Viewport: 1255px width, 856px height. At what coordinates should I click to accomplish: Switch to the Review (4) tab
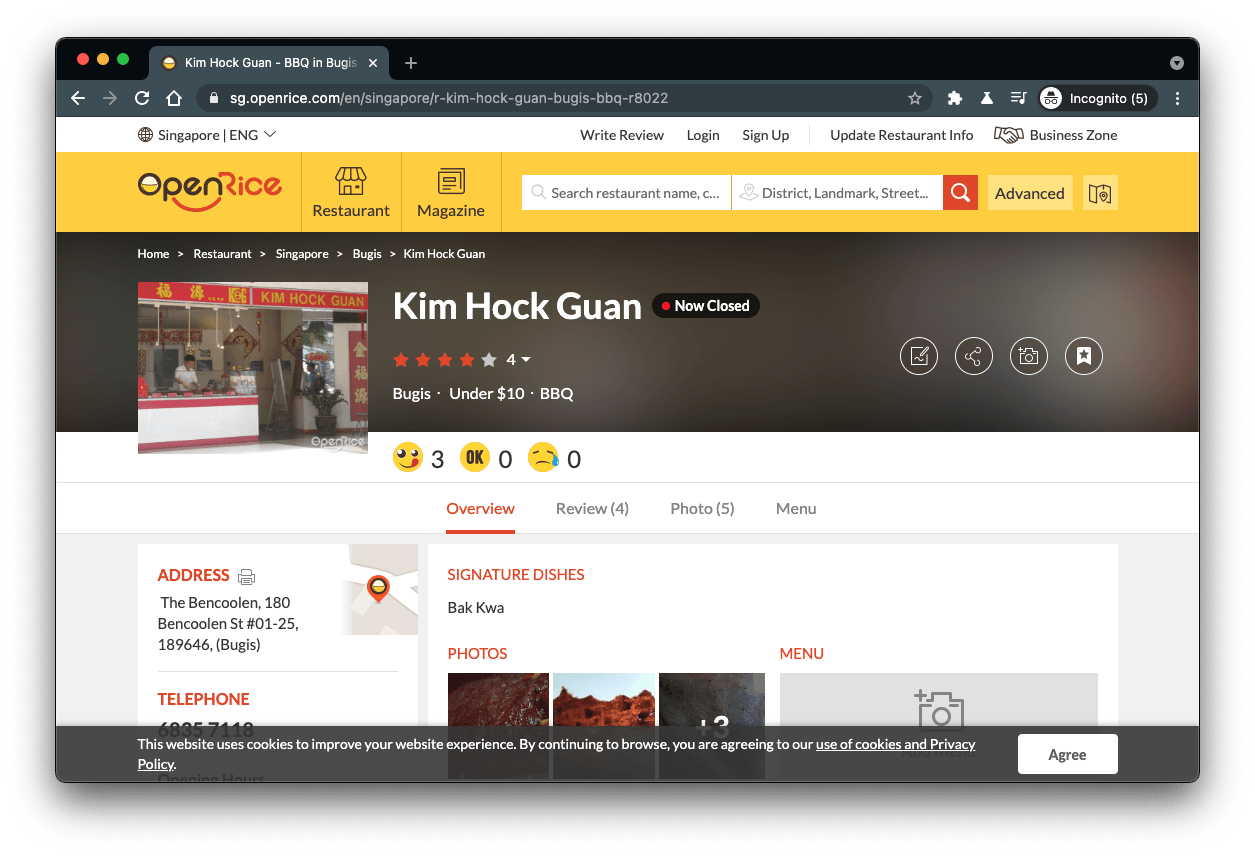click(592, 508)
